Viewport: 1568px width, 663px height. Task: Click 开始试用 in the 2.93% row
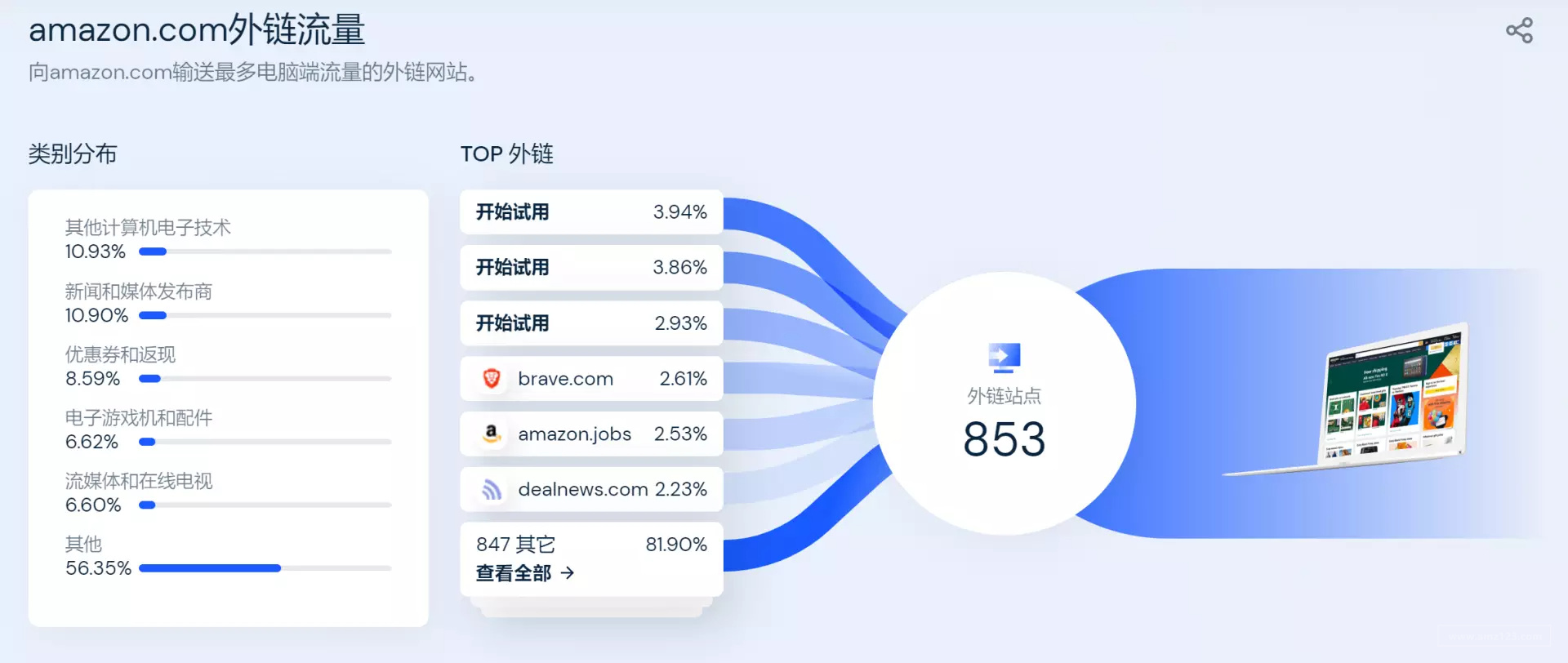pyautogui.click(x=513, y=323)
